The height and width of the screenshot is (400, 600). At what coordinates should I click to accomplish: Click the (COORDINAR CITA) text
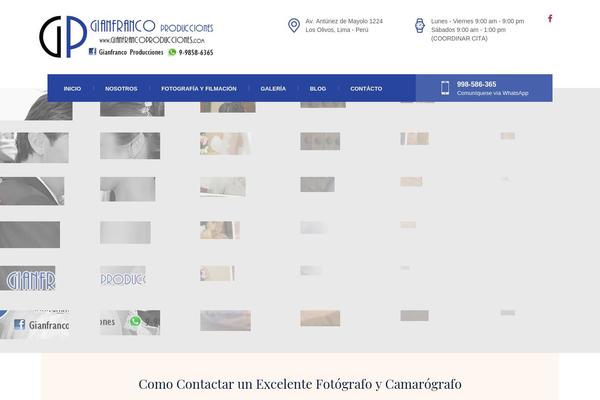coord(459,38)
